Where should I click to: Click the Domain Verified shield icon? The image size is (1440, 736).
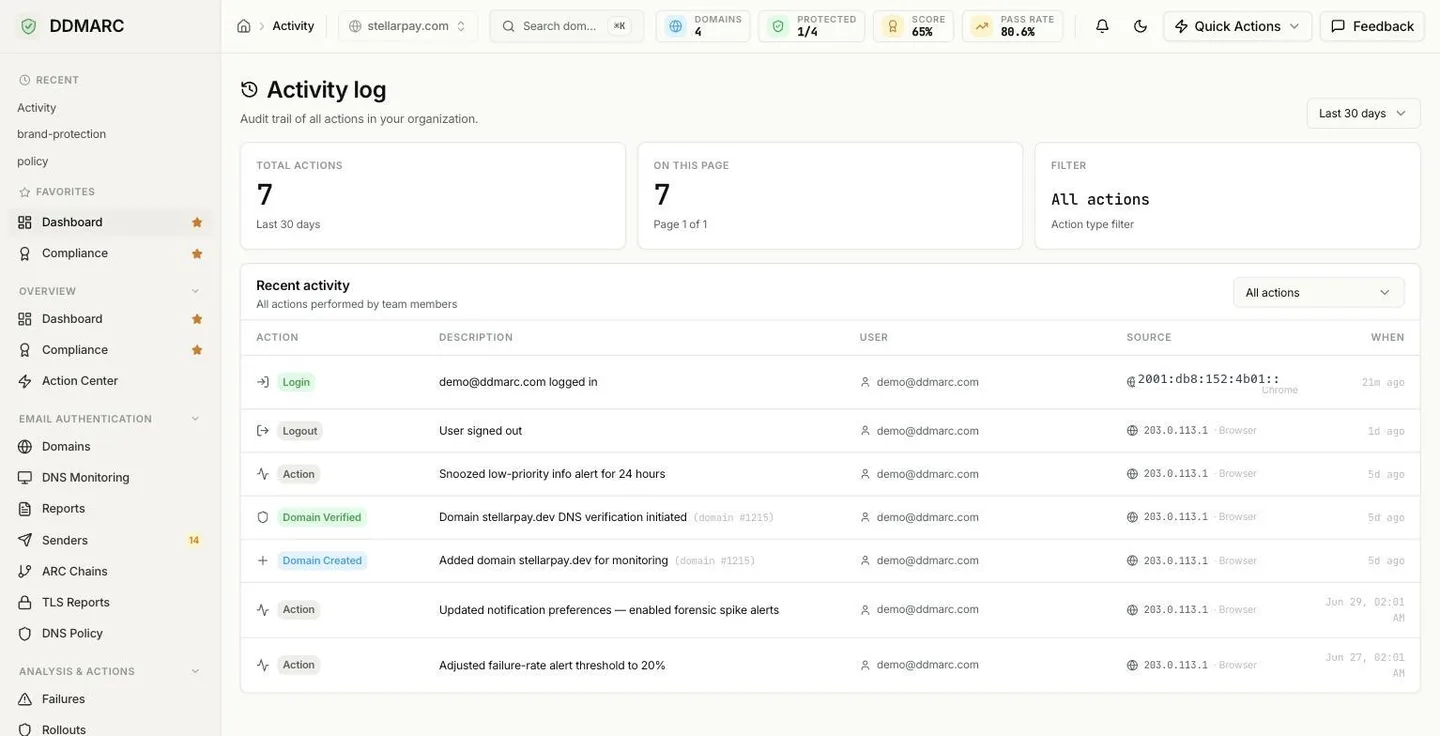tap(263, 517)
